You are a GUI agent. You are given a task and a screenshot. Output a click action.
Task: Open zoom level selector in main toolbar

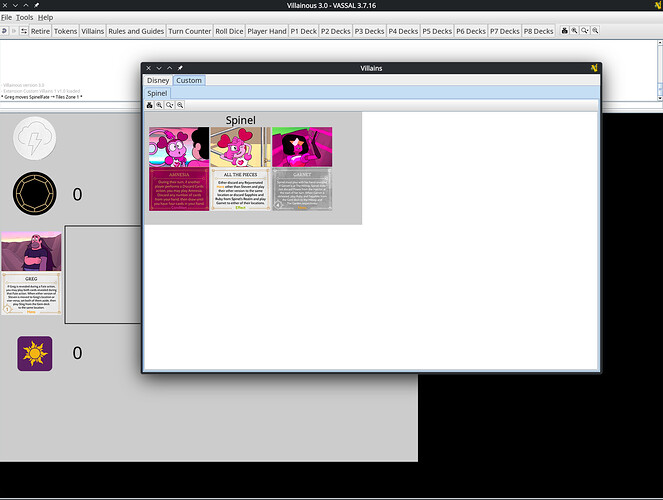tap(585, 30)
